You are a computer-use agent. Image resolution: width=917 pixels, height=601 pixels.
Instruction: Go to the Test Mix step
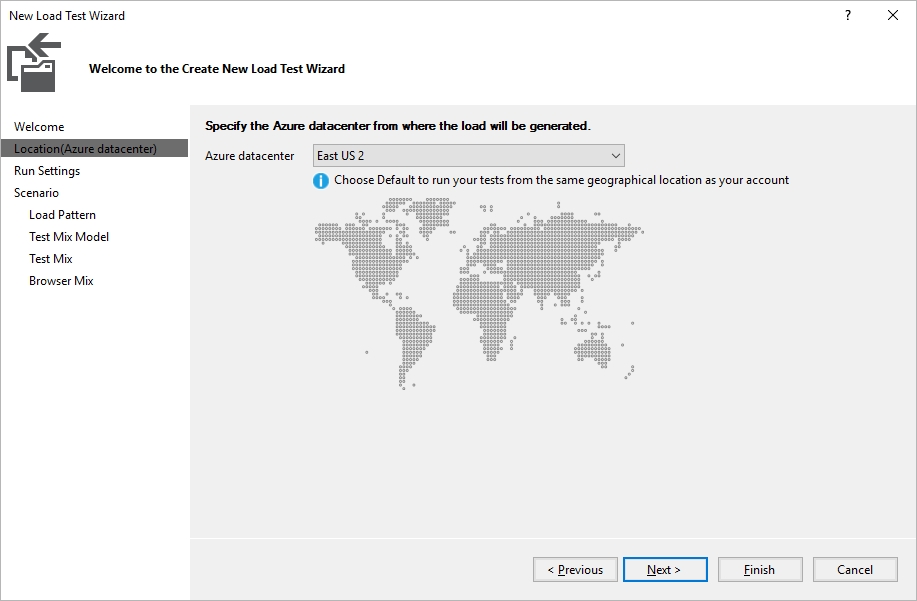click(51, 258)
